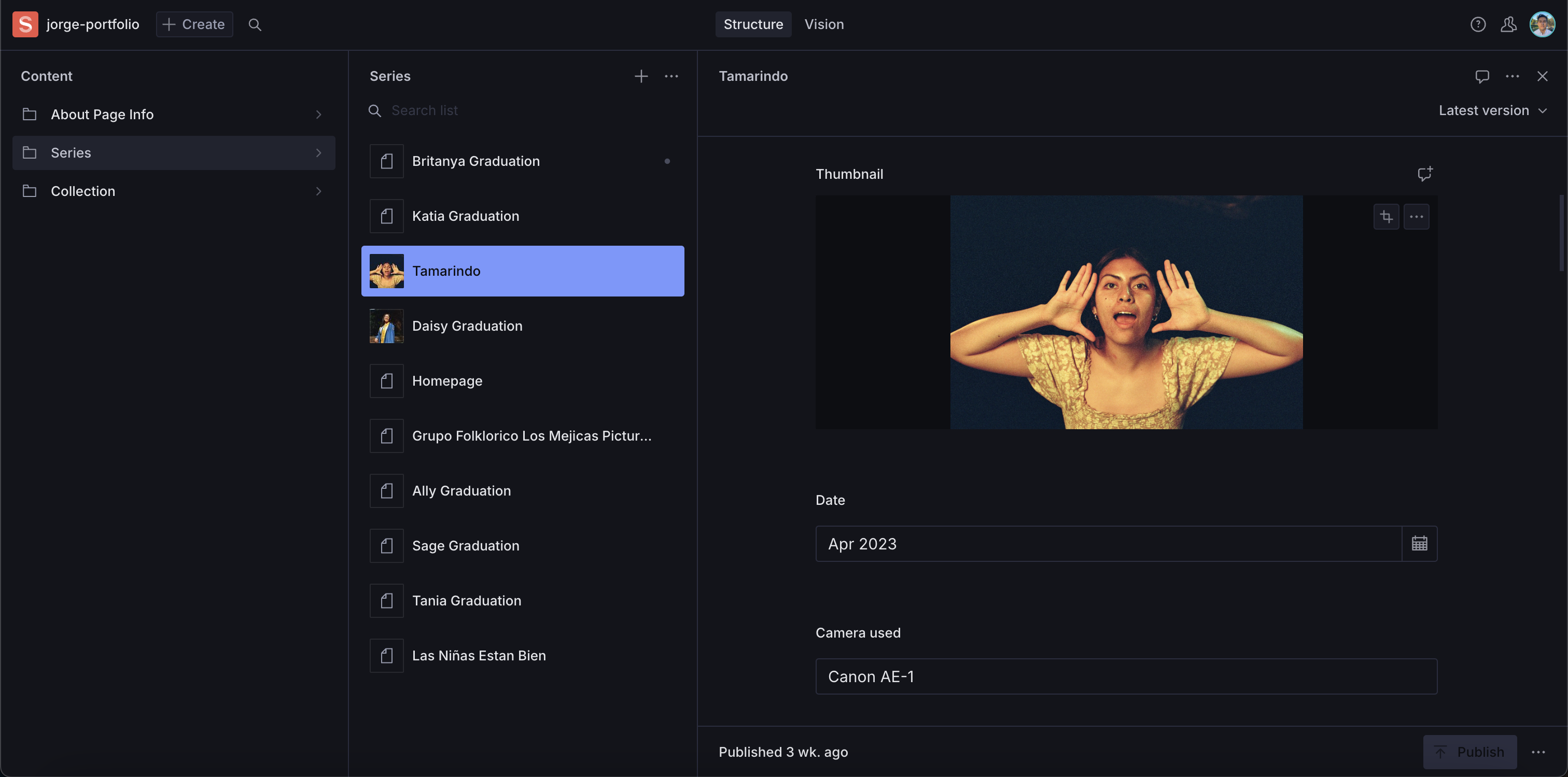Expand About Page Info chevron
1568x777 pixels.
[318, 115]
